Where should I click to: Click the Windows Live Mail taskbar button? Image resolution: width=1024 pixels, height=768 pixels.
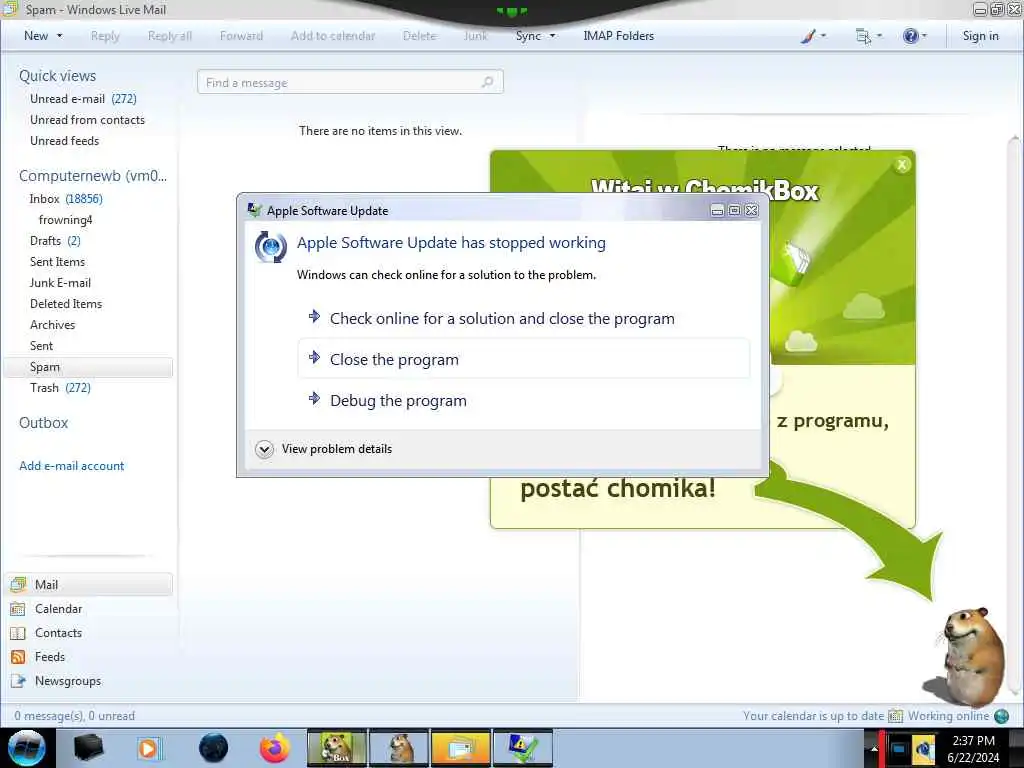tap(460, 748)
